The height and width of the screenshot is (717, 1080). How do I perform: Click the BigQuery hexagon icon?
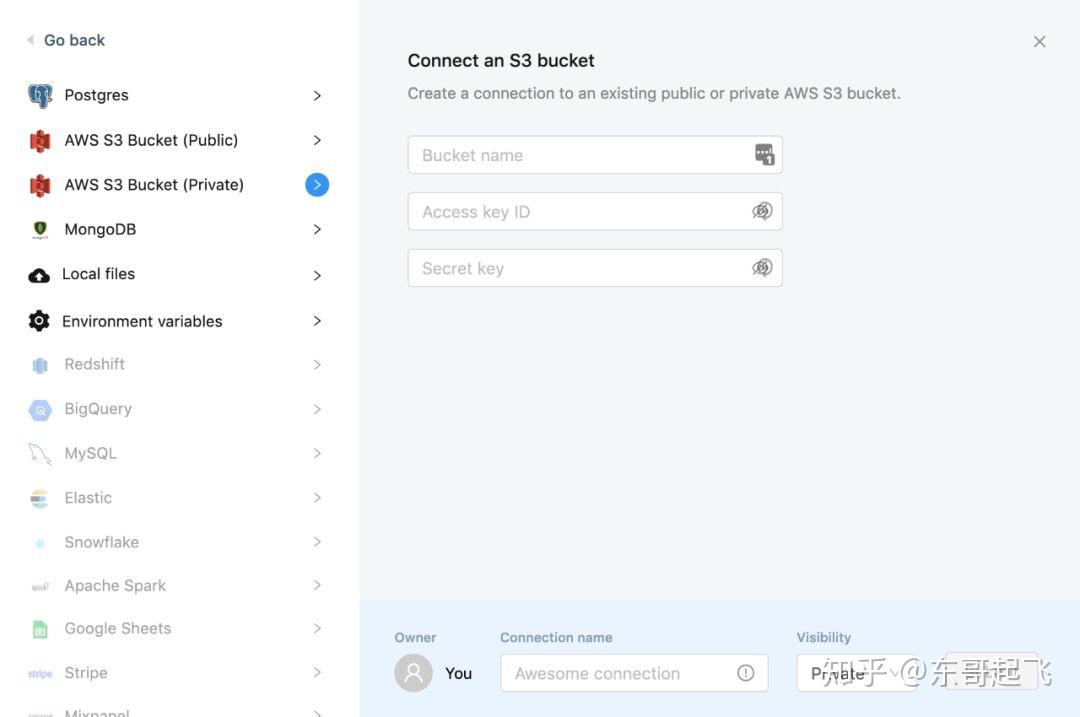click(40, 410)
